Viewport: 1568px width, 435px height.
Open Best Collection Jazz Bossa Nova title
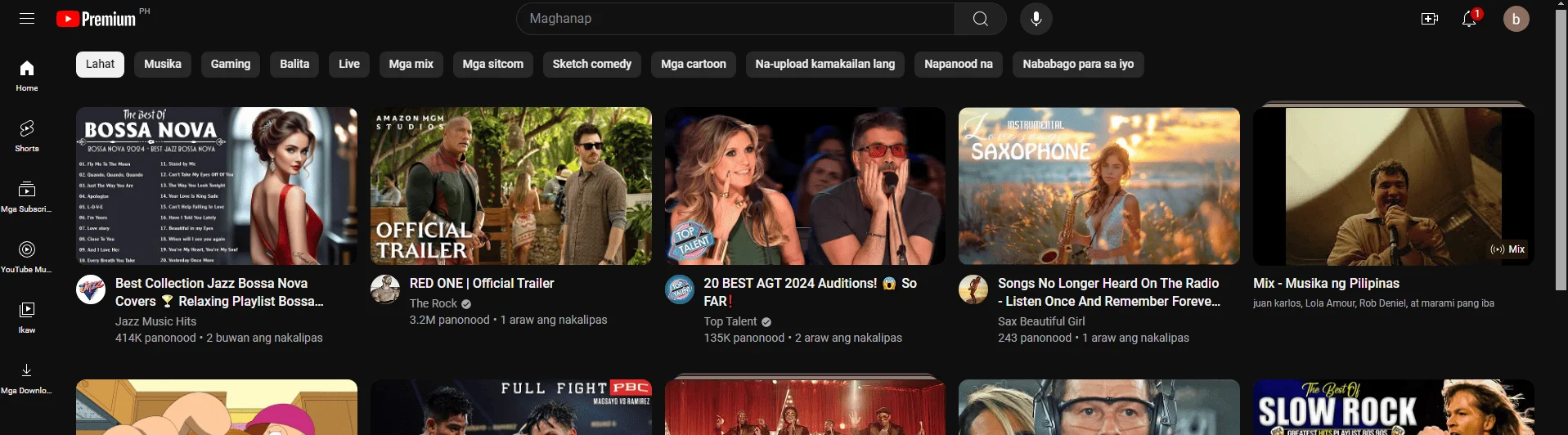point(219,292)
